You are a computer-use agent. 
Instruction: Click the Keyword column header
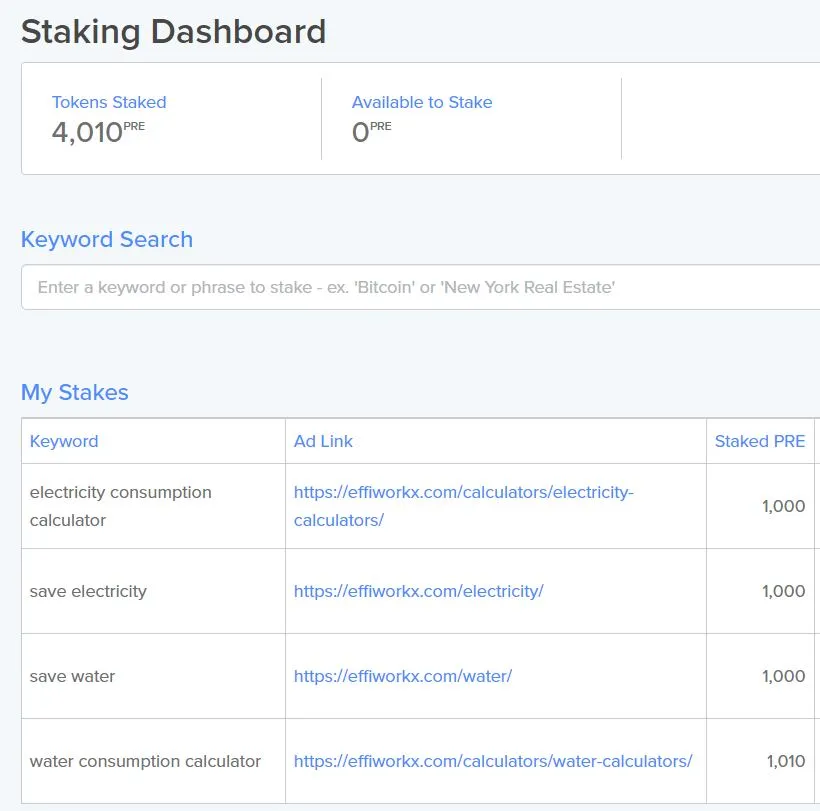tap(64, 441)
